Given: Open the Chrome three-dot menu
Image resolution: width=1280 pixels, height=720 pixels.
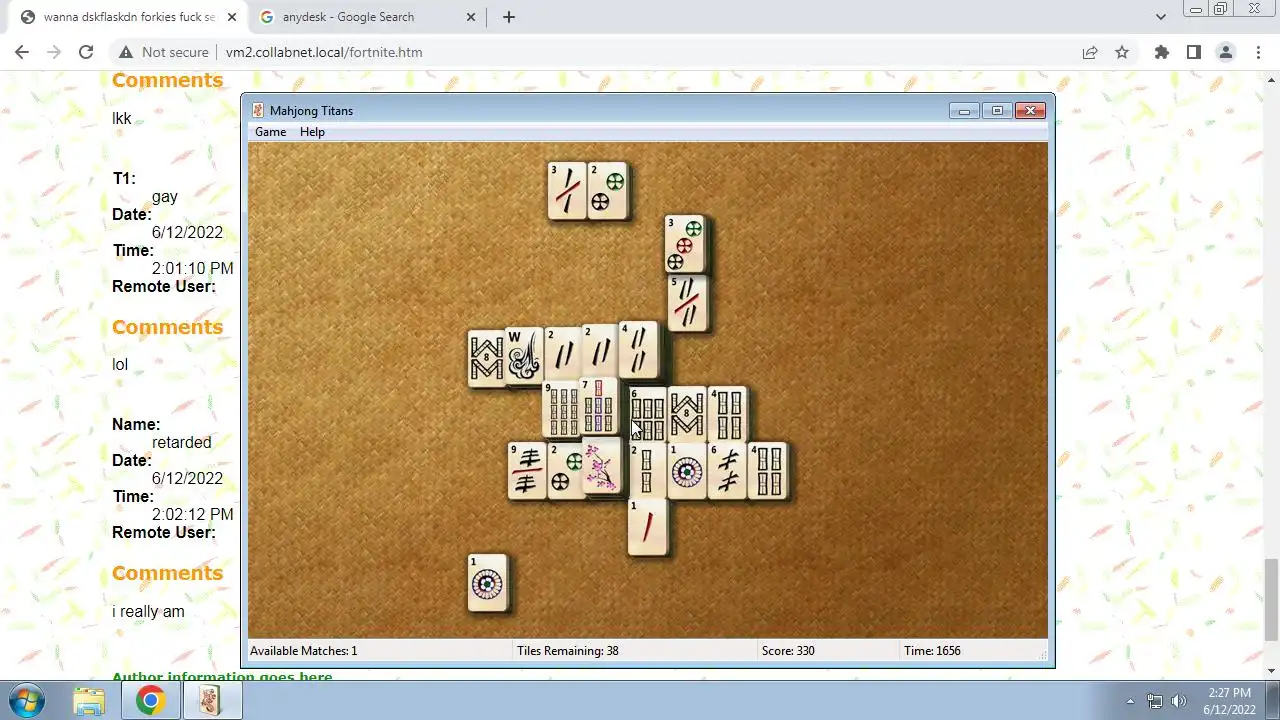Looking at the screenshot, I should pos(1258,52).
